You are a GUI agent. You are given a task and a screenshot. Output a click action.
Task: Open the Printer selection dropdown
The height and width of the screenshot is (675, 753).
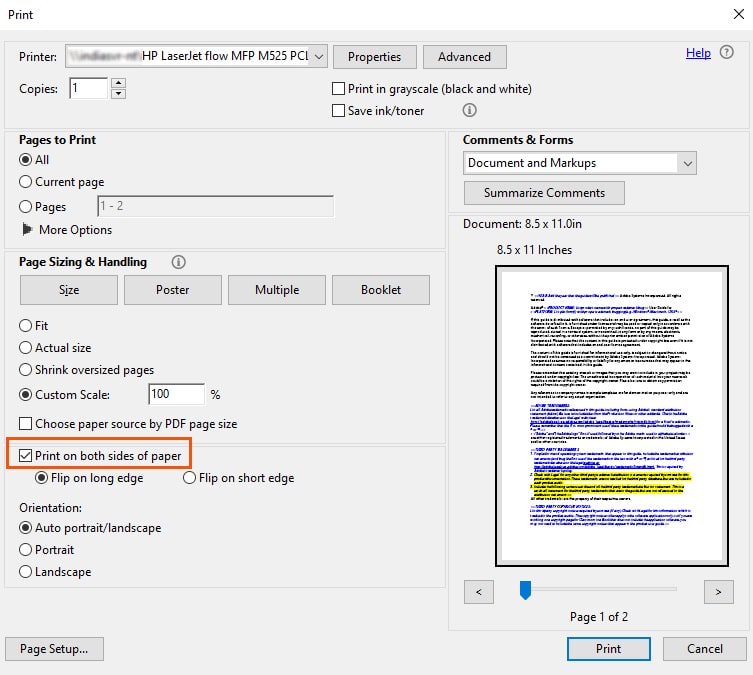point(196,57)
